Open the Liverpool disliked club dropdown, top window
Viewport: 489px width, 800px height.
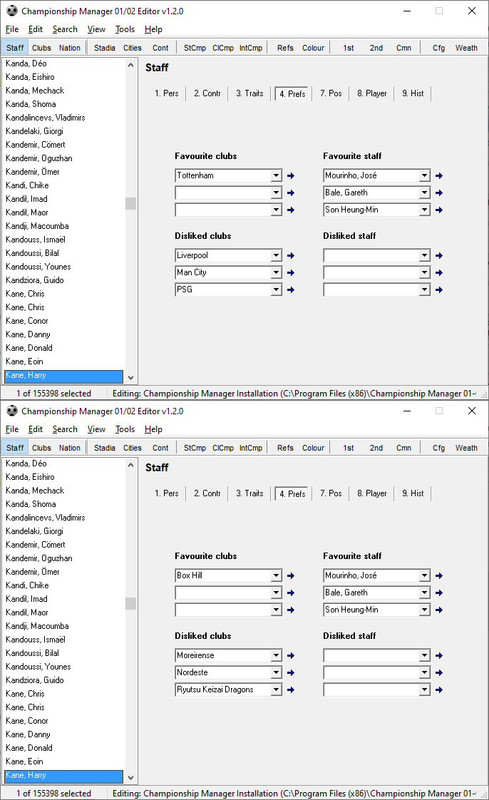click(276, 256)
